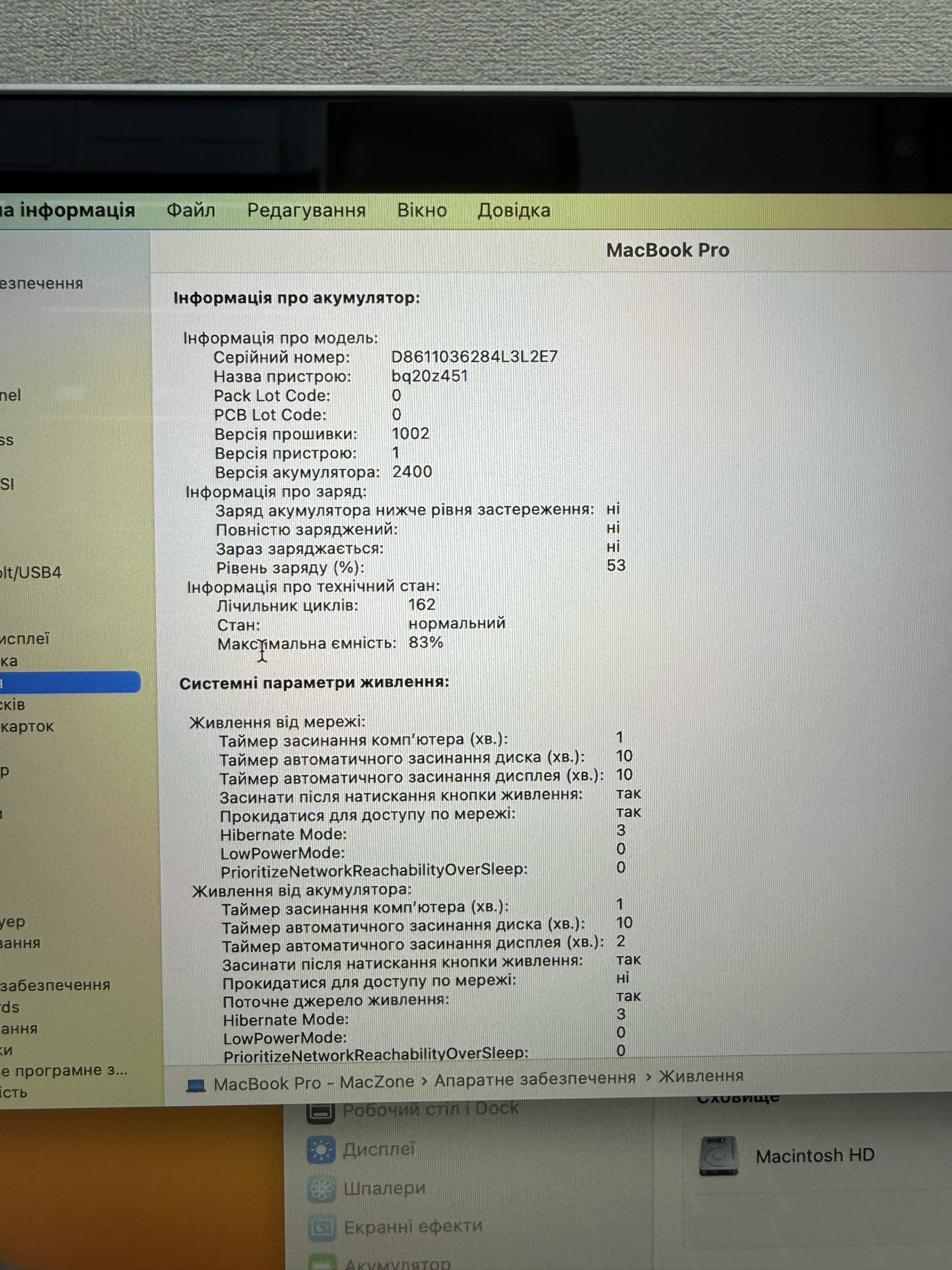The image size is (952, 1270).
Task: Click the 'MacBook Pro' window title
Action: (668, 251)
